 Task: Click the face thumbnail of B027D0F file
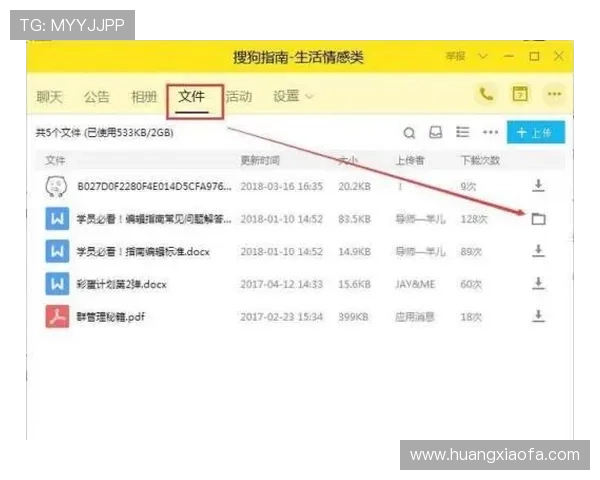(x=56, y=186)
